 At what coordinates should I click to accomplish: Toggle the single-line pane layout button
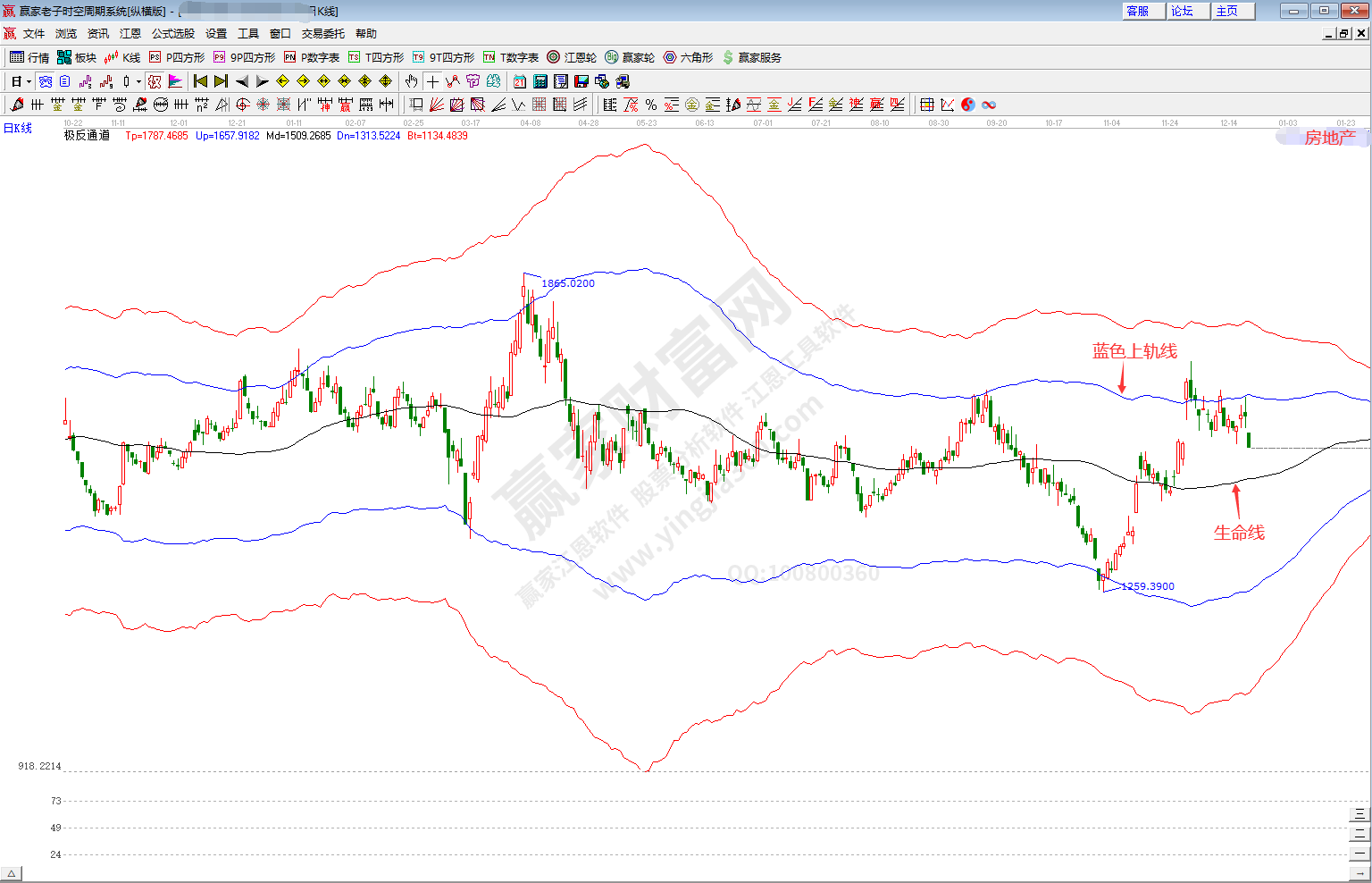[1359, 854]
